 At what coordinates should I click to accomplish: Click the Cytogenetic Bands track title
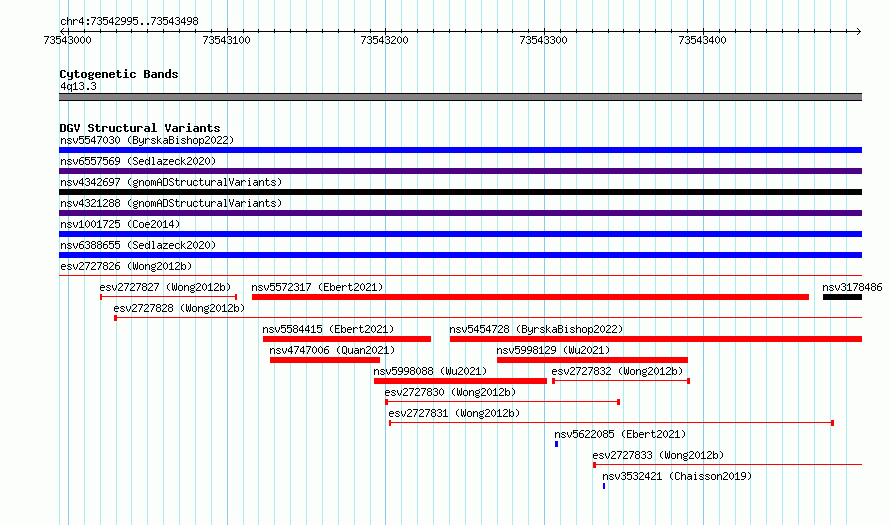tap(119, 74)
